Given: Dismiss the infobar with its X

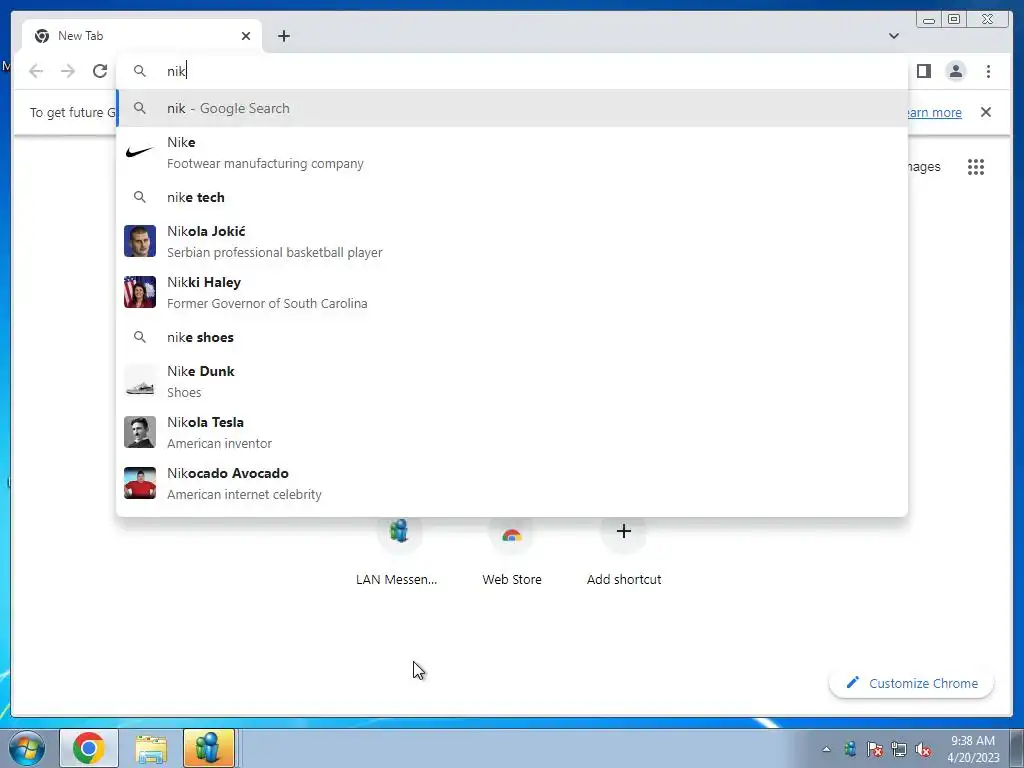Looking at the screenshot, I should (985, 112).
